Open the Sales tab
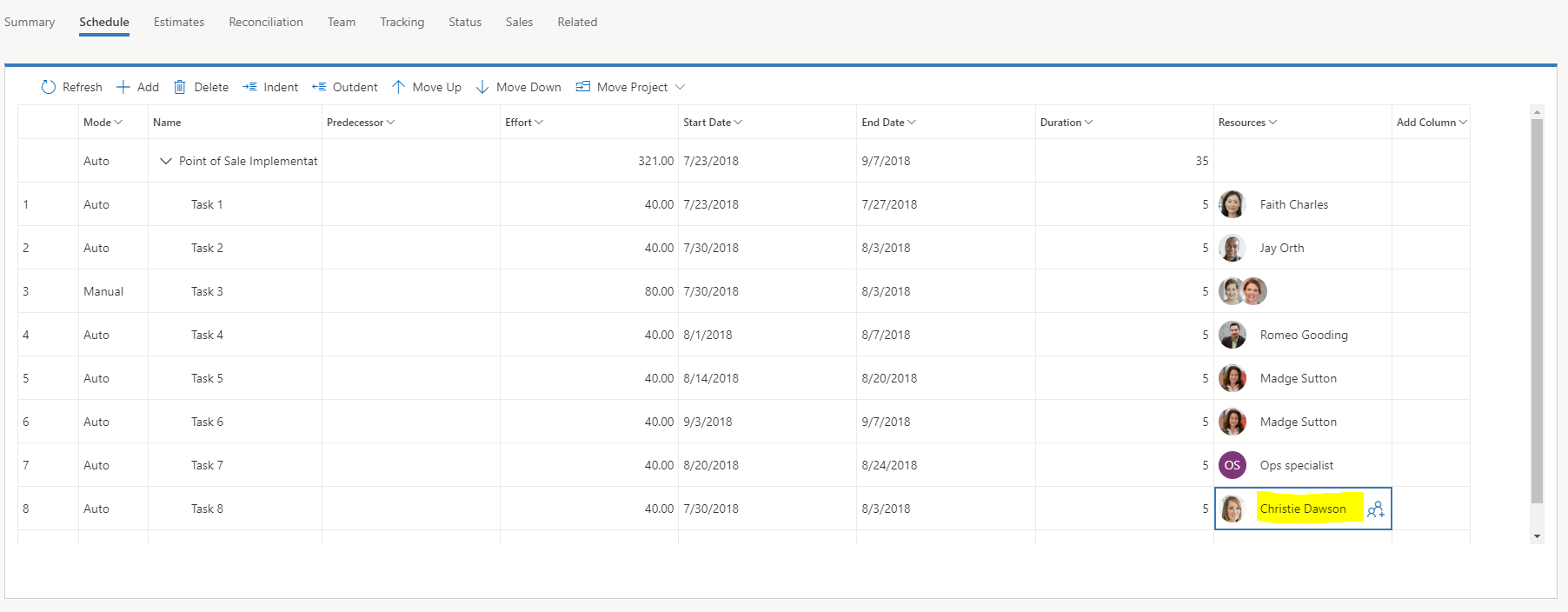Image resolution: width=1568 pixels, height=612 pixels. tap(520, 22)
